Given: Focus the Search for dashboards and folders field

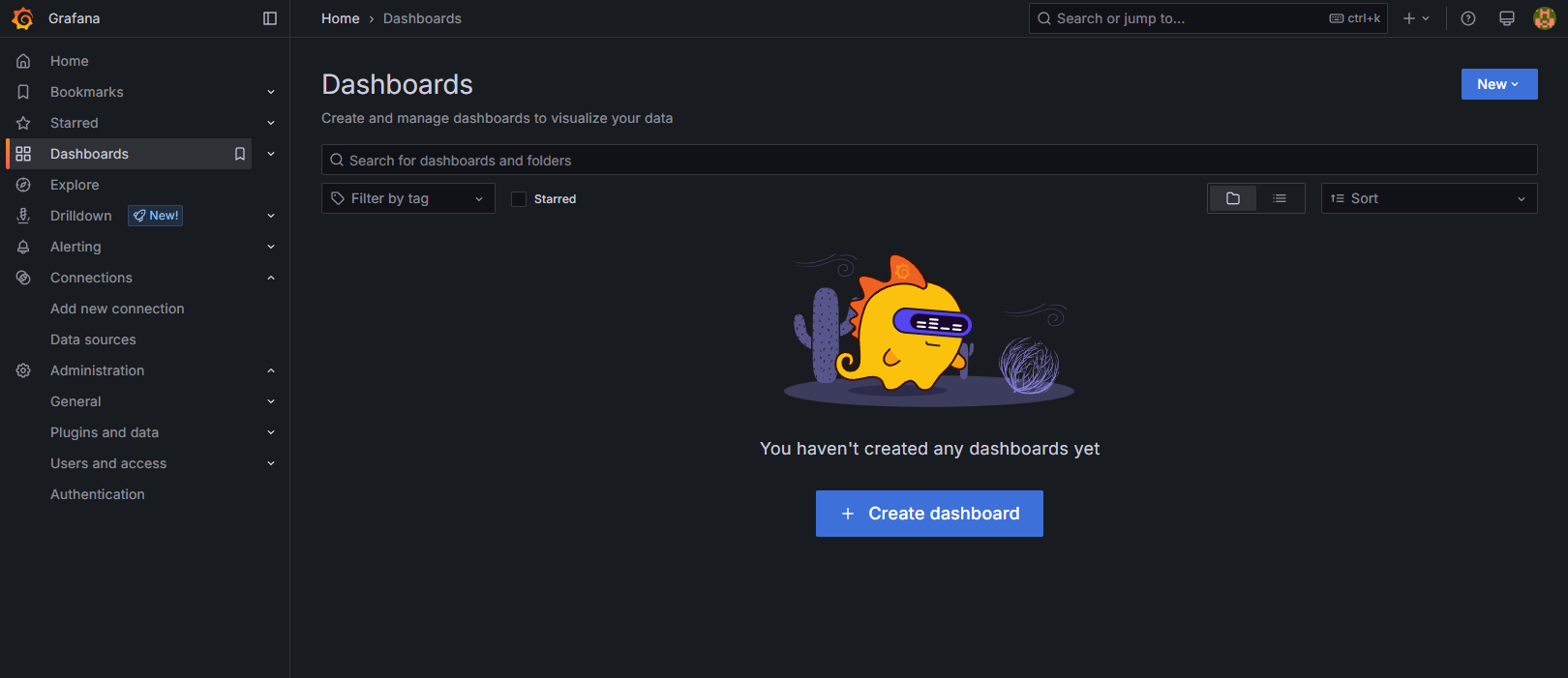Looking at the screenshot, I should (x=929, y=160).
